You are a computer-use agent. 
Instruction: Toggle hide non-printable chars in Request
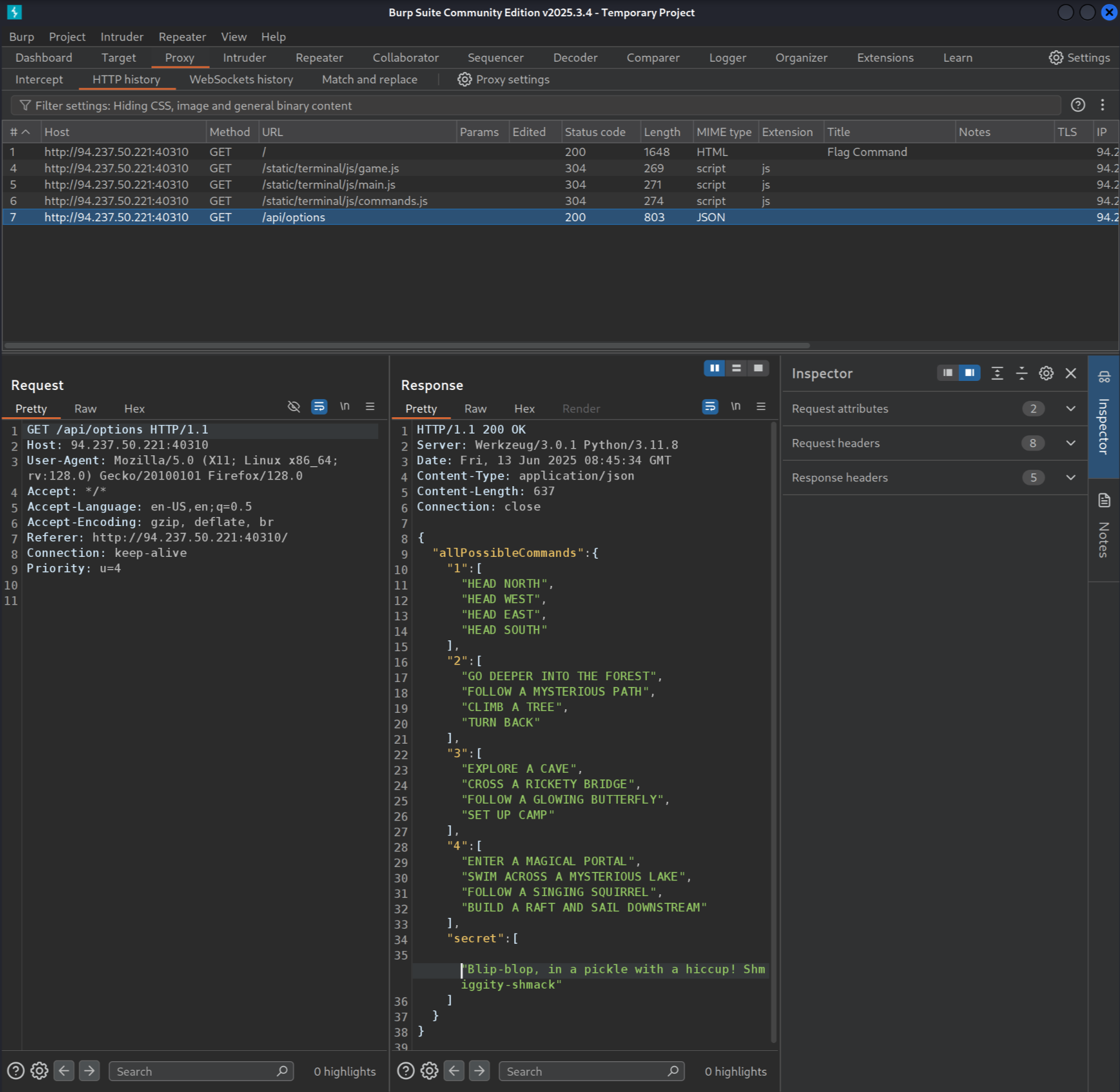point(294,406)
